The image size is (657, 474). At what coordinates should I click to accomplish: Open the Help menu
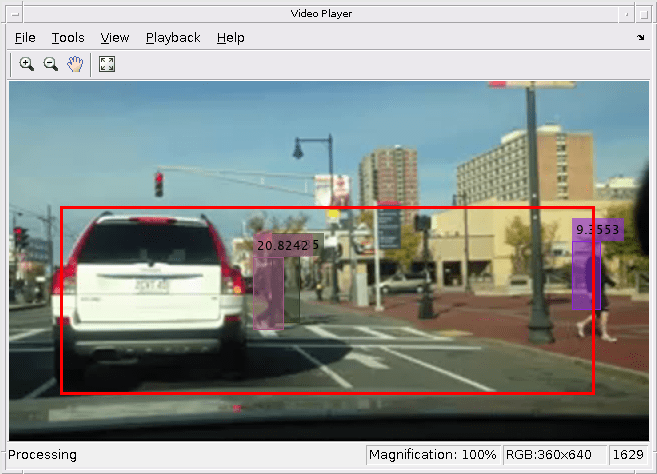pos(230,38)
